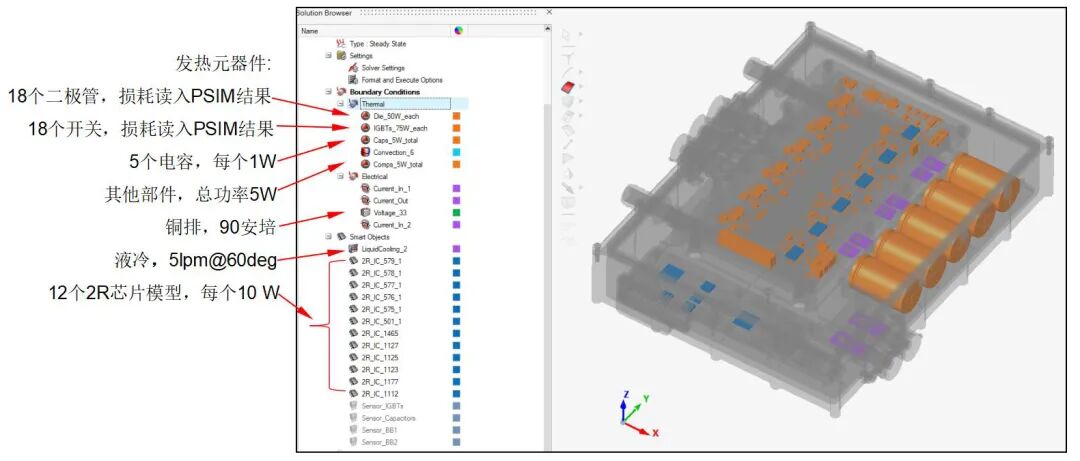Click the Solver Settings icon
The width and height of the screenshot is (1080, 461).
click(x=353, y=68)
